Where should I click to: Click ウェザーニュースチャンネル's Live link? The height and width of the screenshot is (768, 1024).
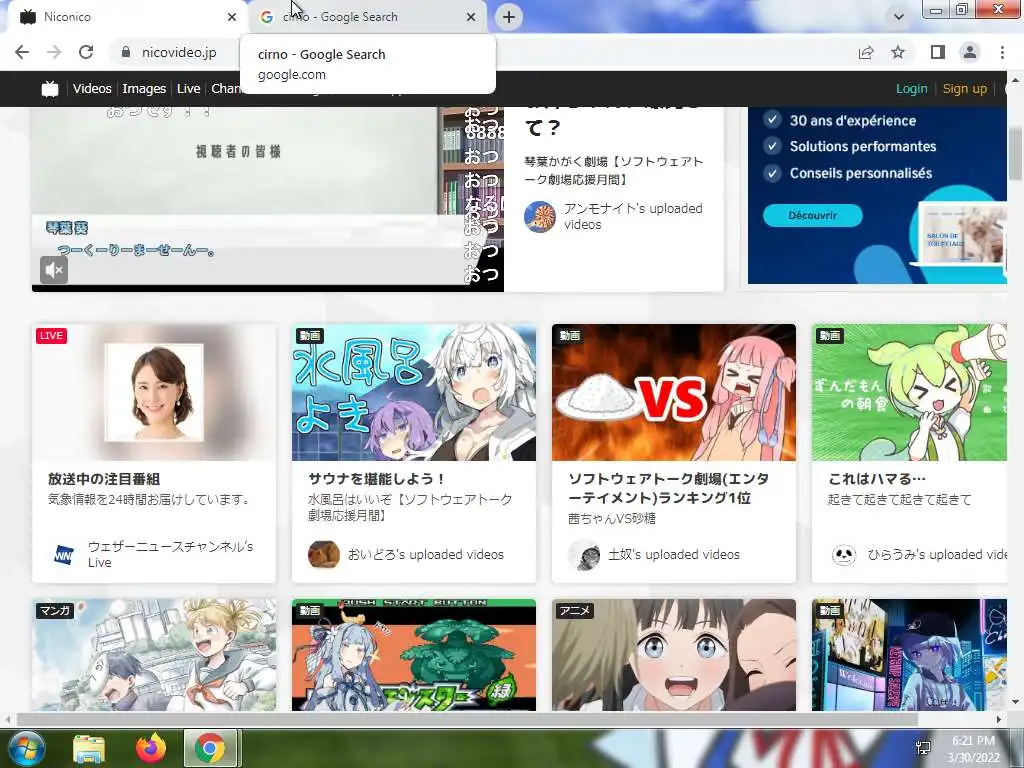(x=170, y=554)
